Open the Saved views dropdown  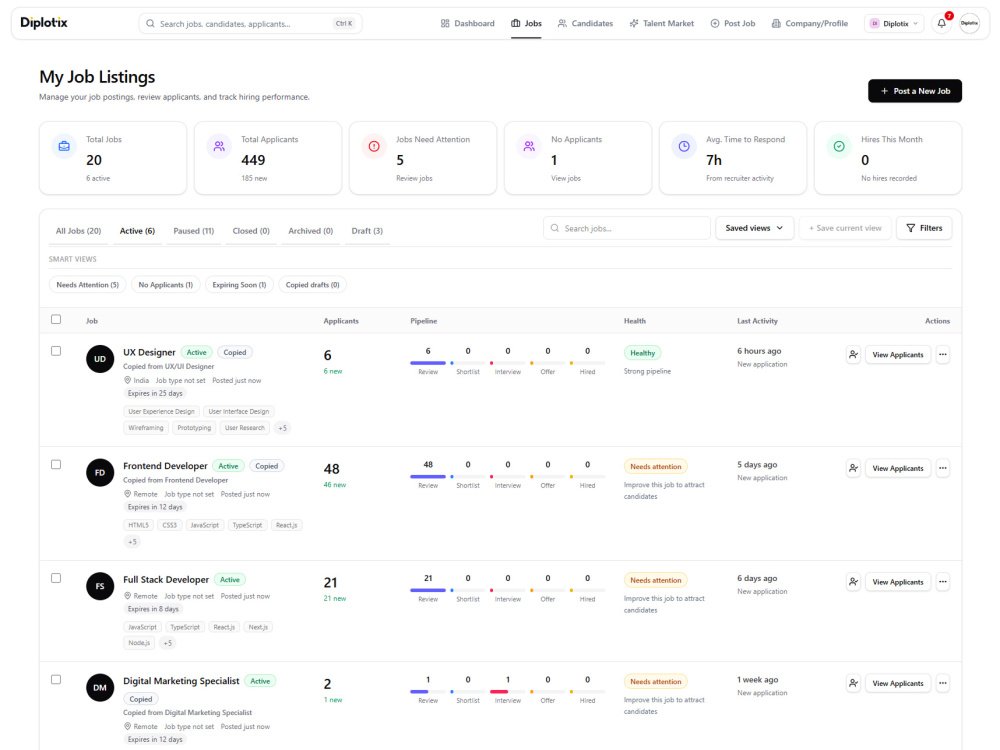(x=754, y=228)
